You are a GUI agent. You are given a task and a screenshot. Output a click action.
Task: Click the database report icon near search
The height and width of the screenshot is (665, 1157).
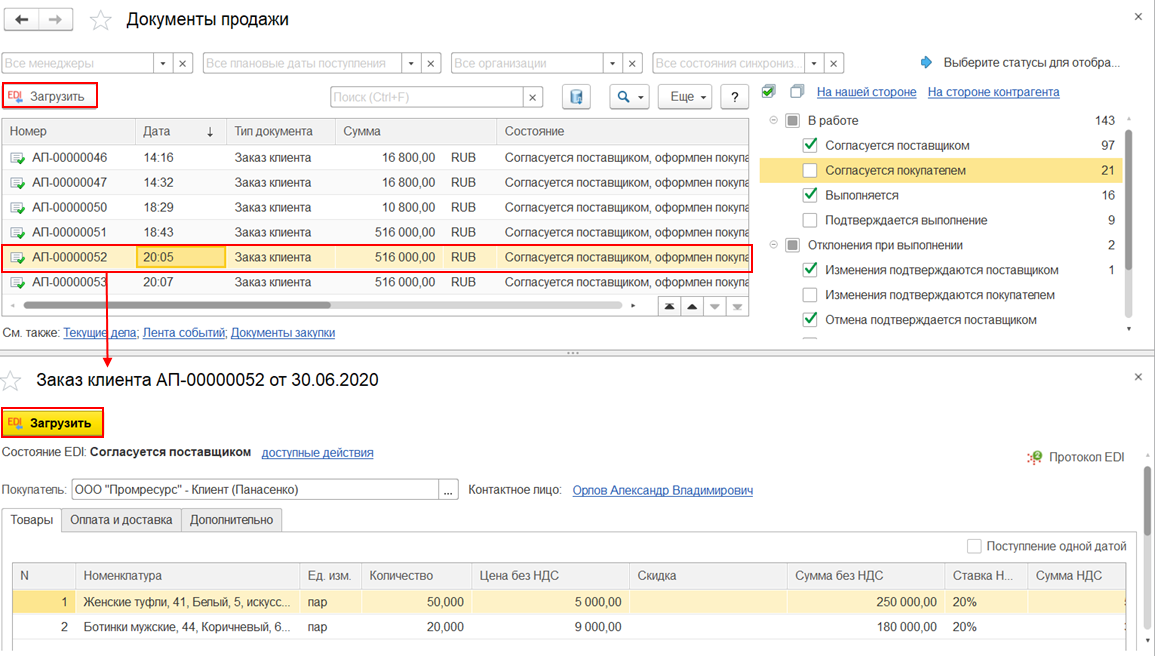click(x=576, y=97)
